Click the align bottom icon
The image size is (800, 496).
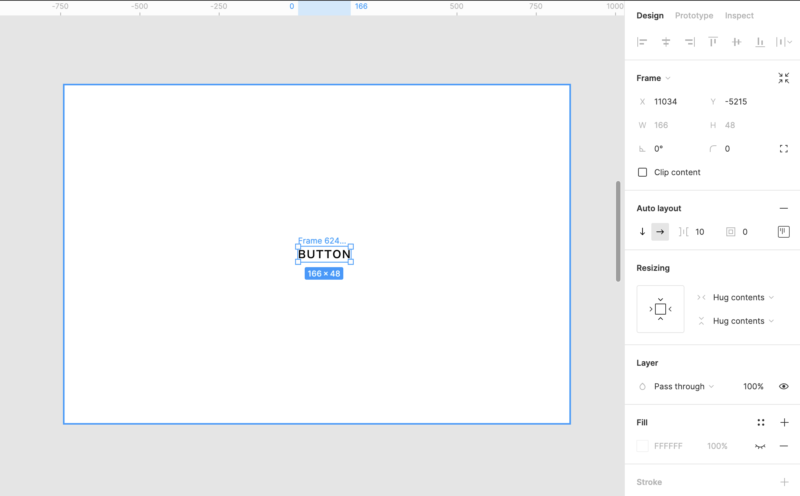pyautogui.click(x=760, y=42)
